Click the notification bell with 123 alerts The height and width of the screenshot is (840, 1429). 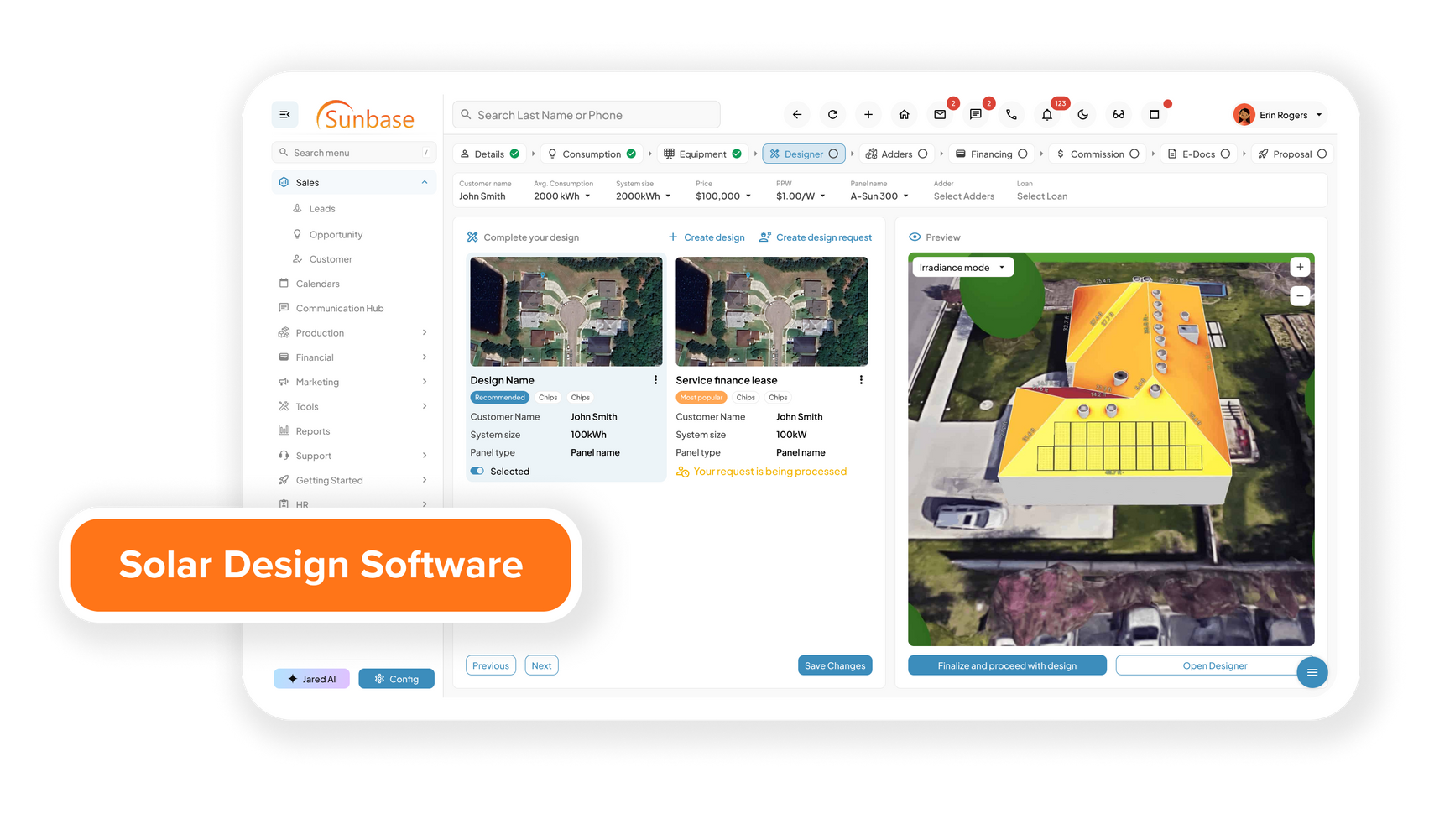coord(1047,114)
